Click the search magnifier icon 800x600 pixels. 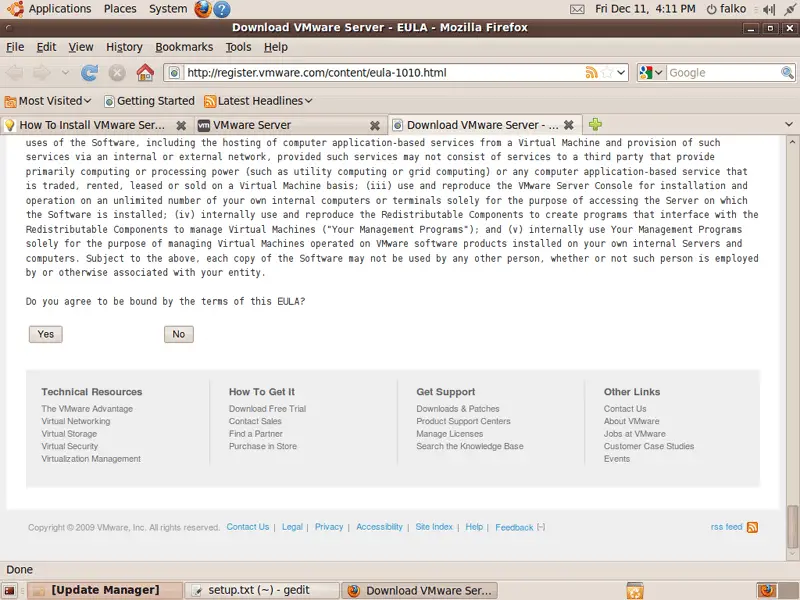tap(787, 72)
